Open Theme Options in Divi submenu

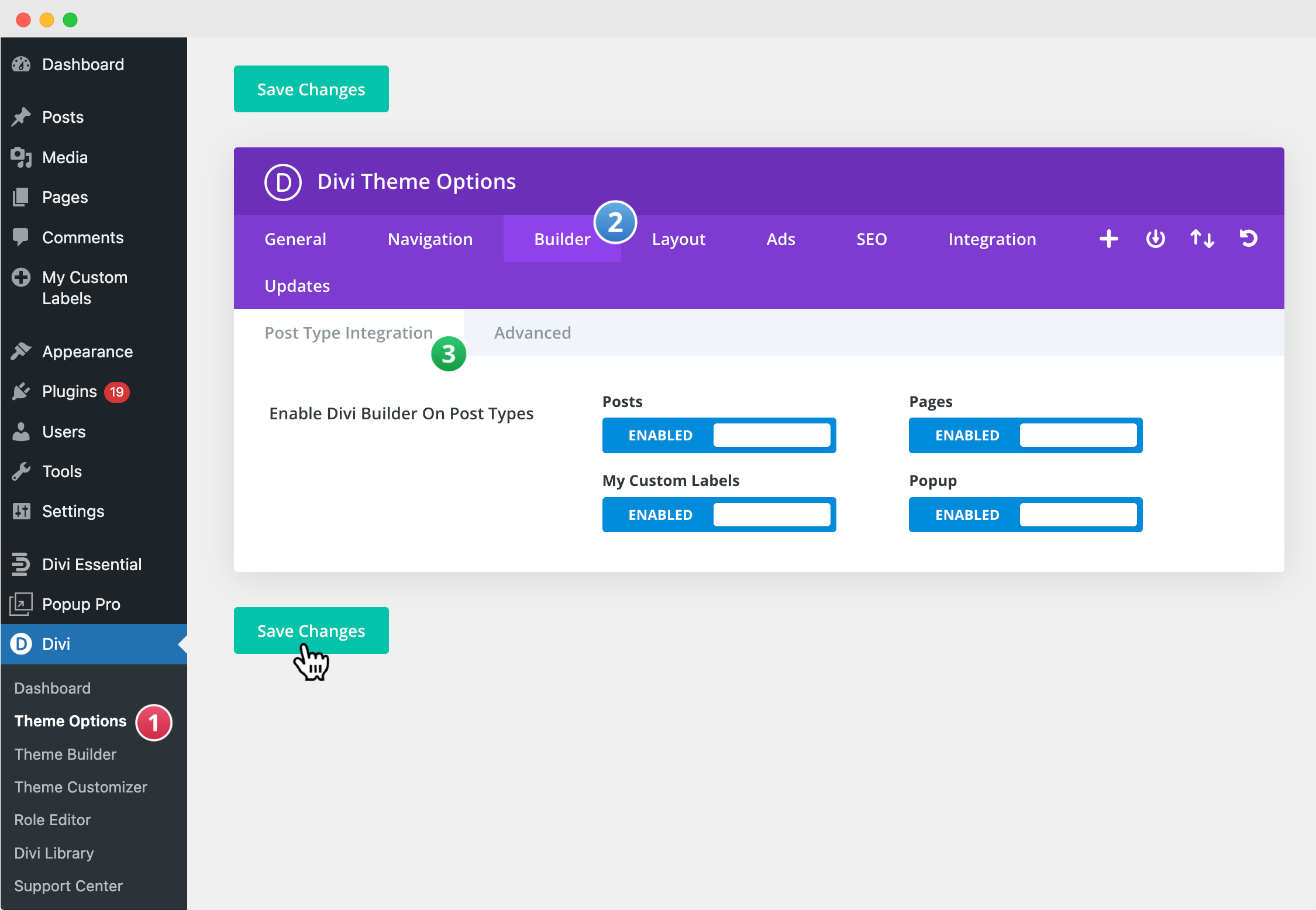pyautogui.click(x=70, y=721)
